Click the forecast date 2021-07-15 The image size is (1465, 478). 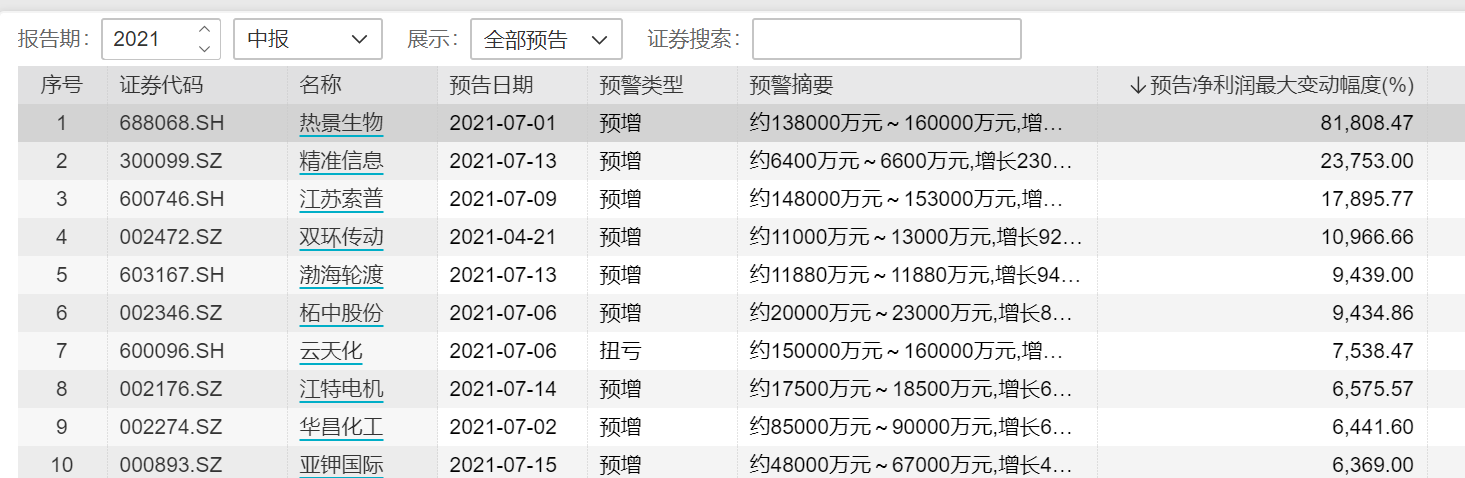point(503,465)
